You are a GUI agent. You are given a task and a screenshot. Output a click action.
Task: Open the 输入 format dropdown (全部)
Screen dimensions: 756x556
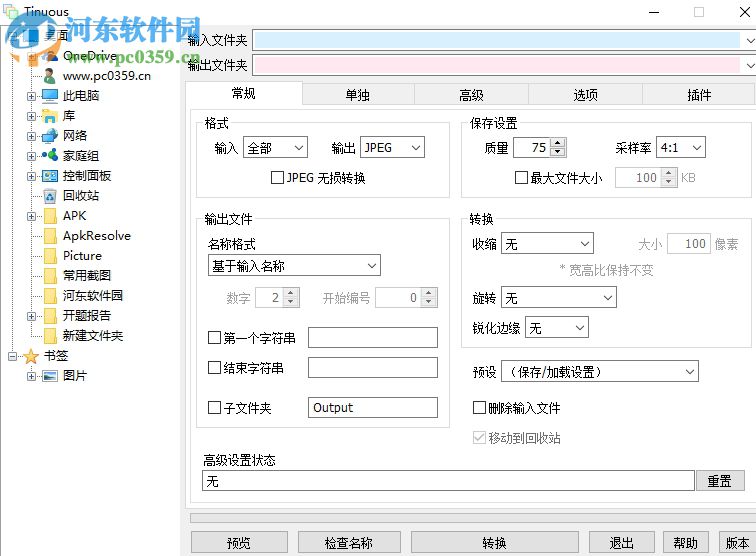275,148
